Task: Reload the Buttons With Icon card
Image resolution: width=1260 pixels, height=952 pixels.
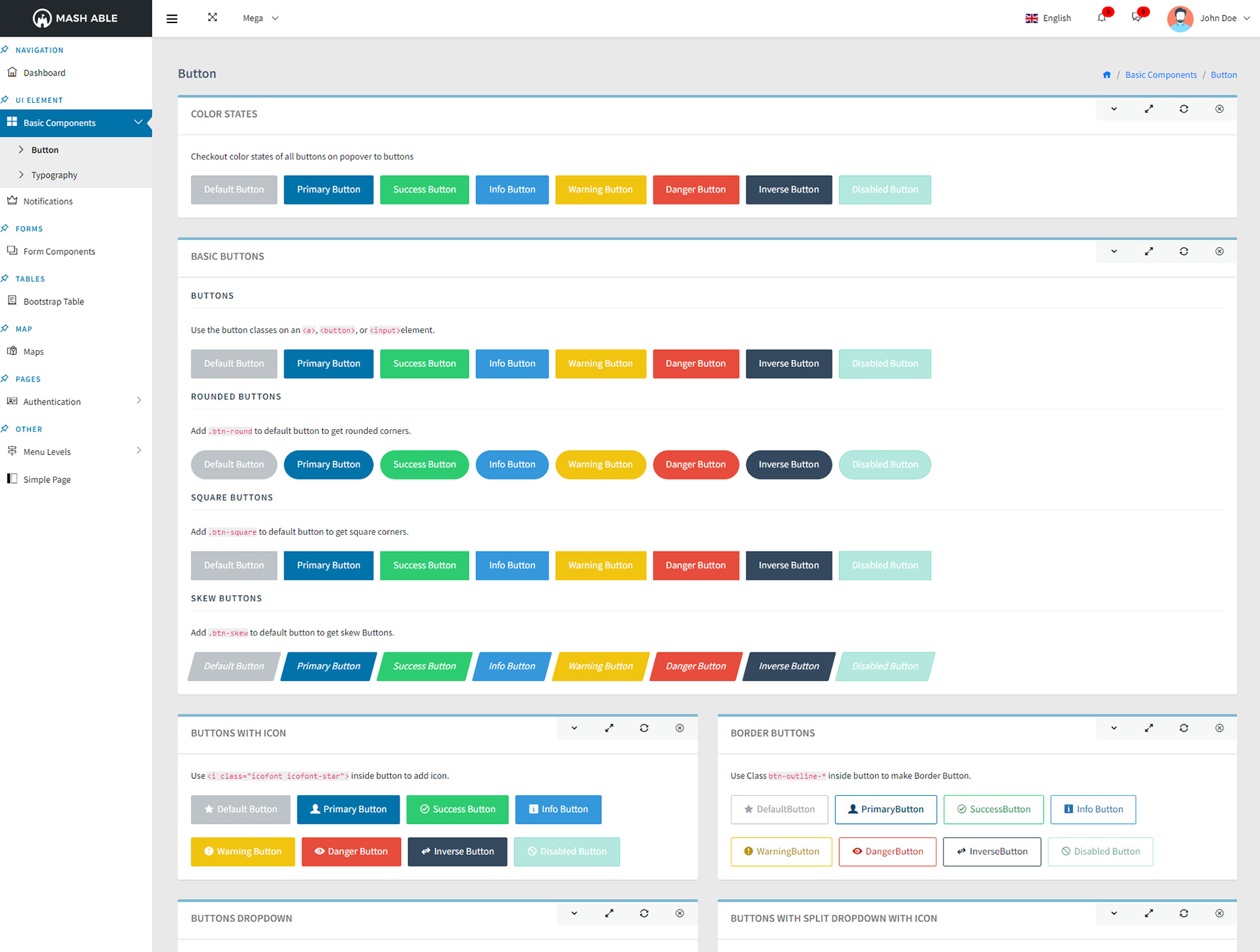Action: [644, 728]
